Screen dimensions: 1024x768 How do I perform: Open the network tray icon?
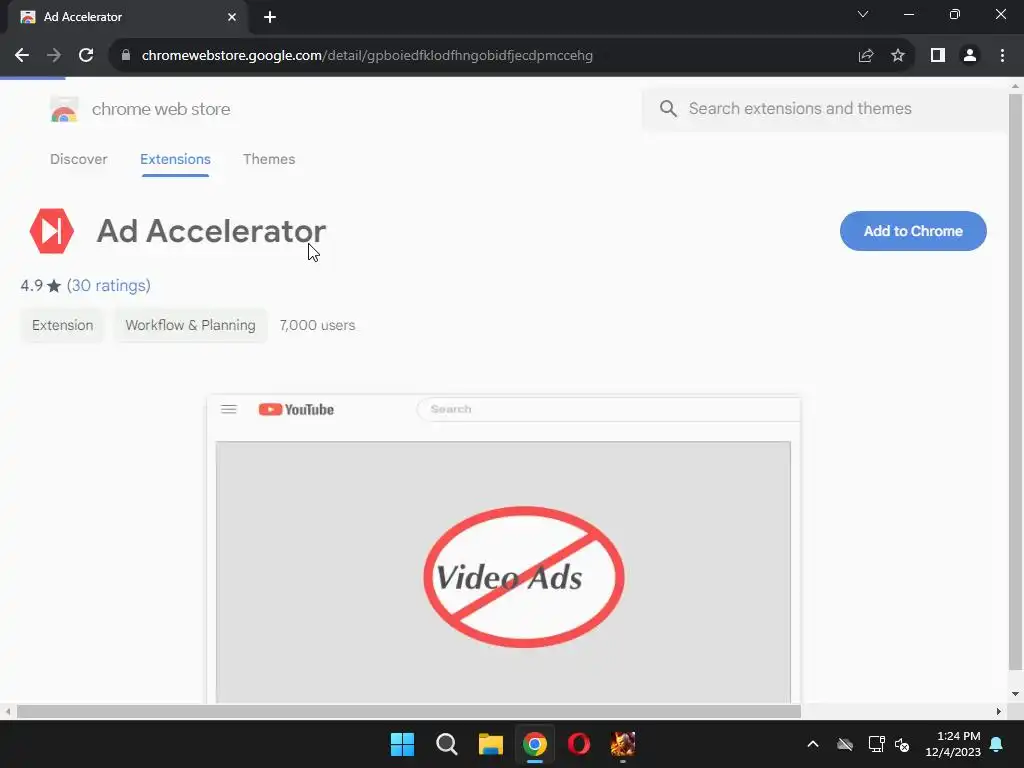pyautogui.click(x=876, y=744)
